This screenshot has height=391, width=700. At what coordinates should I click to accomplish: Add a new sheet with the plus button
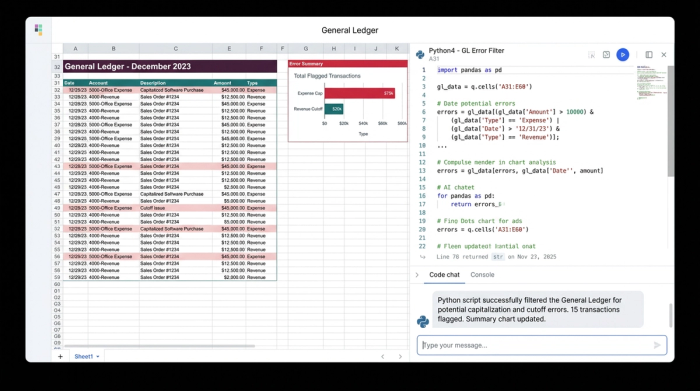pos(60,356)
